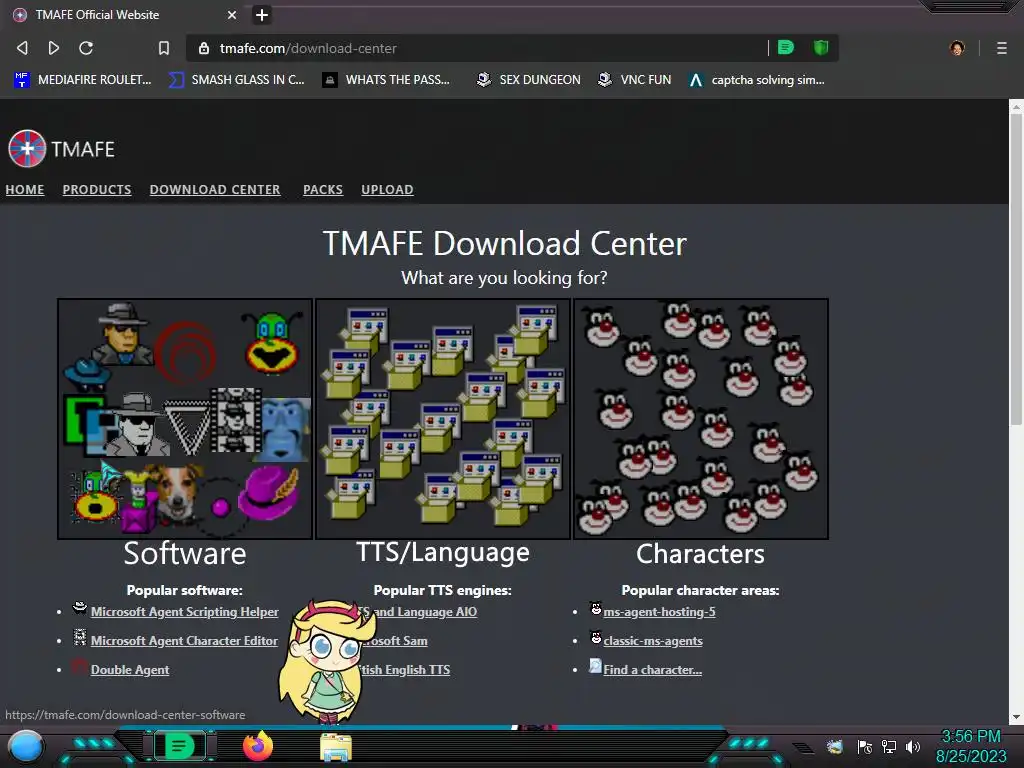Open the Find a character... link
Viewport: 1024px width, 768px height.
pyautogui.click(x=652, y=669)
